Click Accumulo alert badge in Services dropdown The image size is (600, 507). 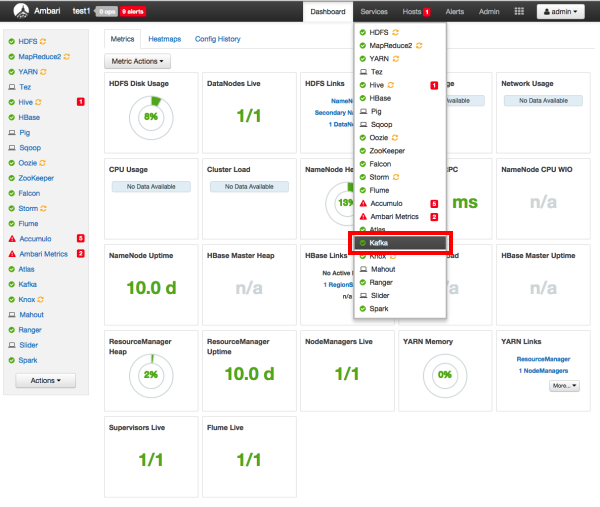coord(434,204)
